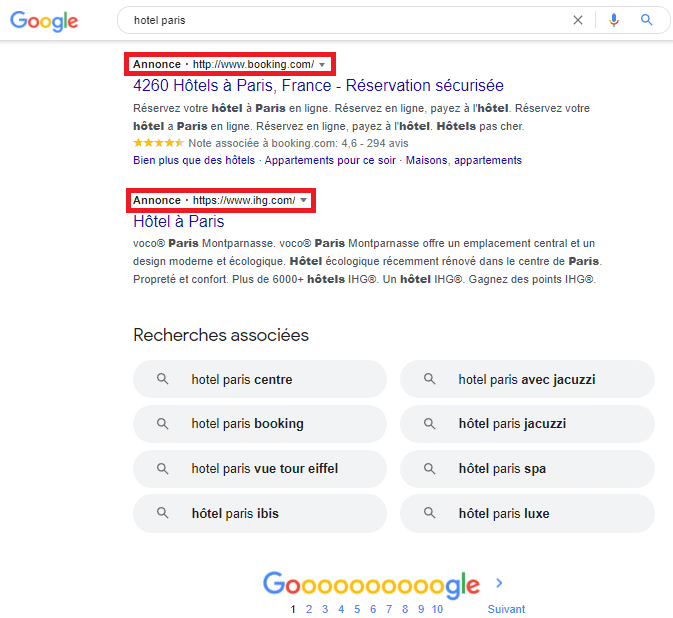Expand dropdown arrow next to ihg.com URL

[303, 200]
